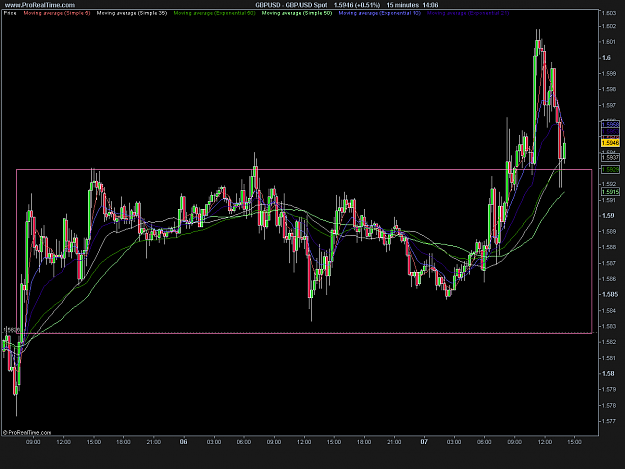Select Moving average (Exponential 10) legend

click(379, 13)
